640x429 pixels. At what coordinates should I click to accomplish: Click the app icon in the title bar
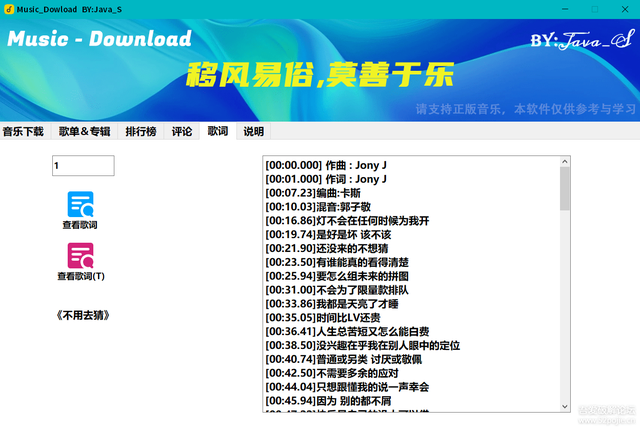tap(9, 9)
